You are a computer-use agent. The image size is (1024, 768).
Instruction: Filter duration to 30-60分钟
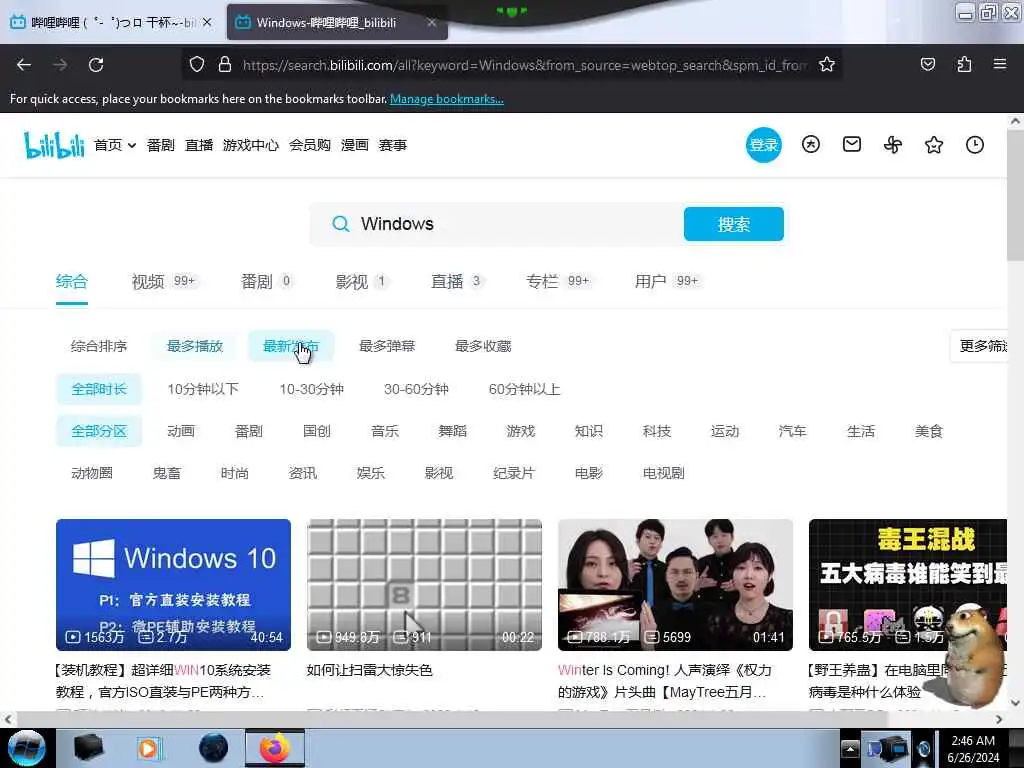(416, 389)
